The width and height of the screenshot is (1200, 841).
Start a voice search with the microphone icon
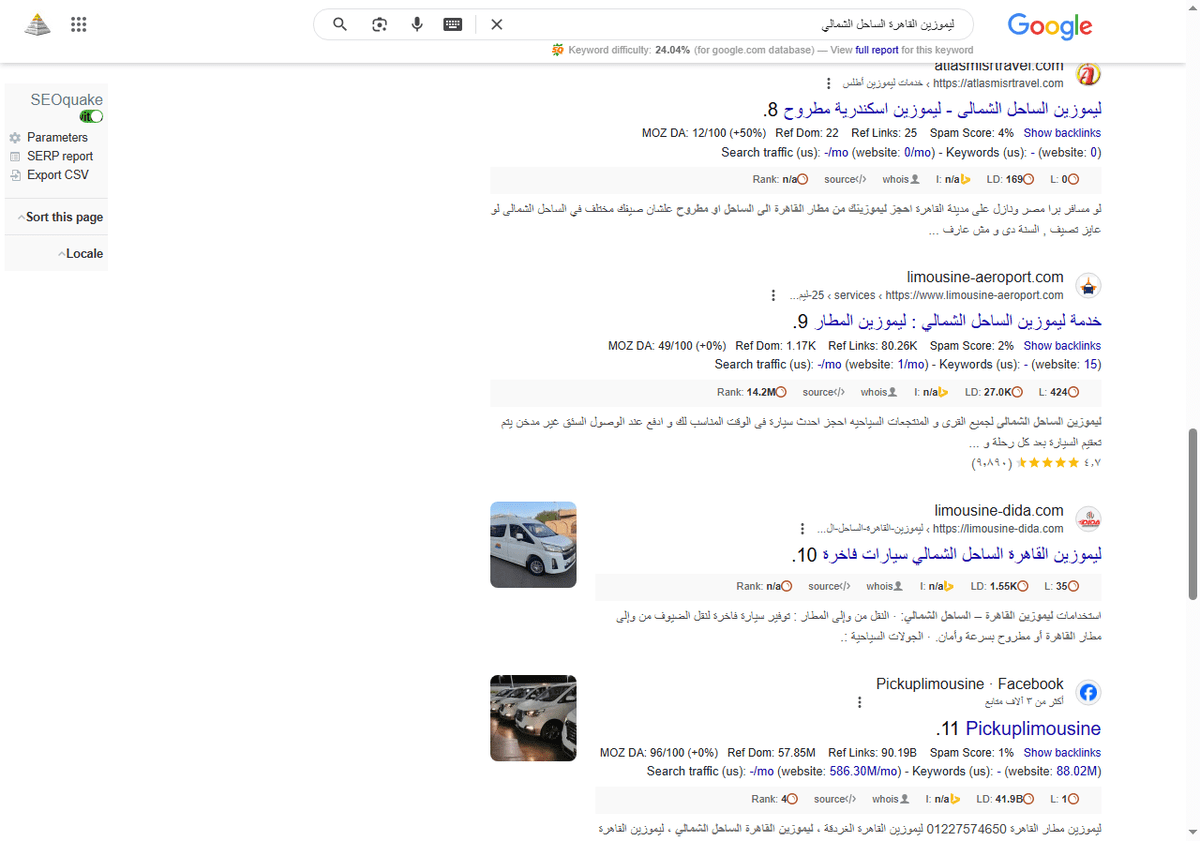point(417,24)
